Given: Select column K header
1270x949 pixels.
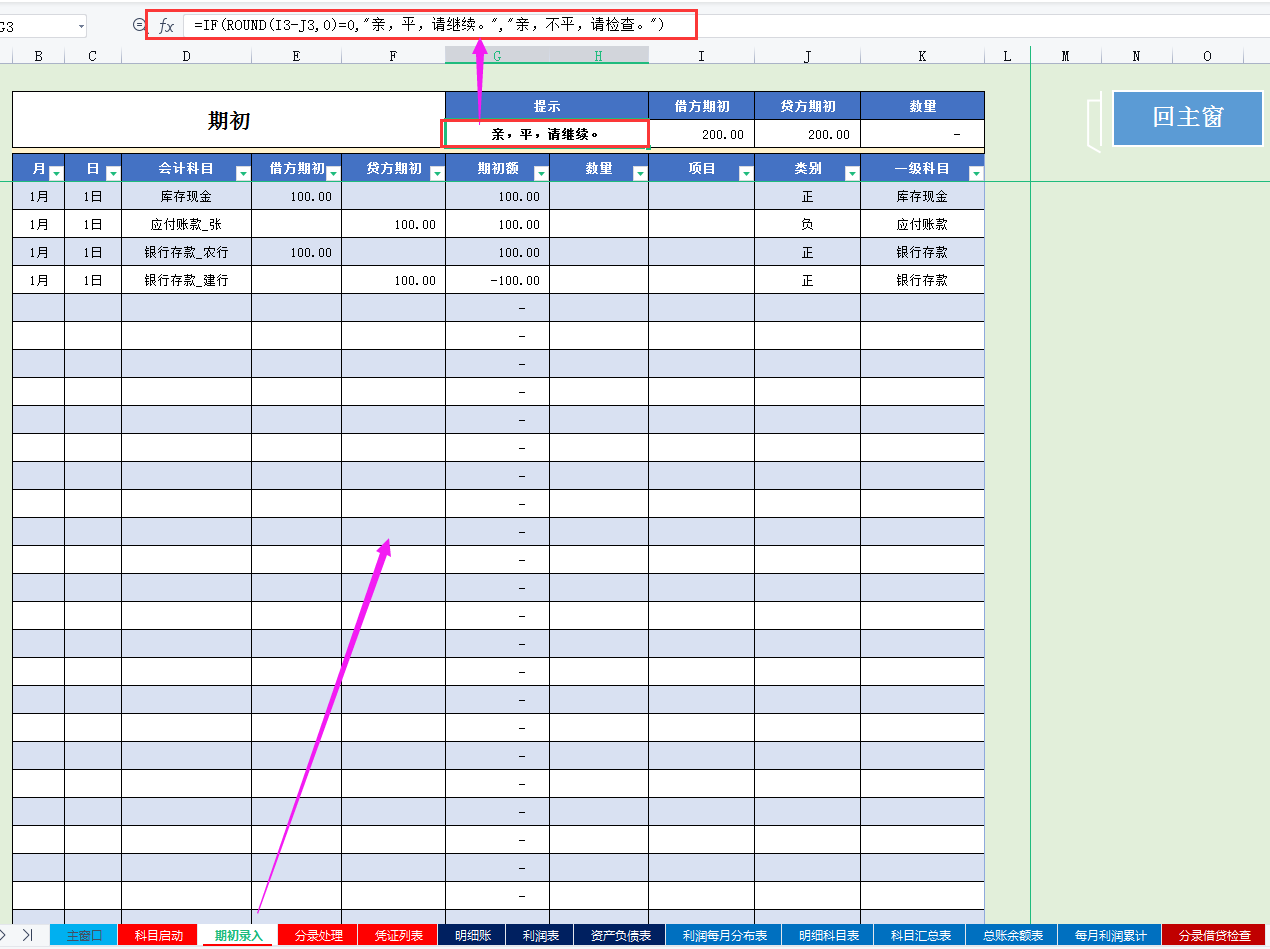Looking at the screenshot, I should click(922, 56).
